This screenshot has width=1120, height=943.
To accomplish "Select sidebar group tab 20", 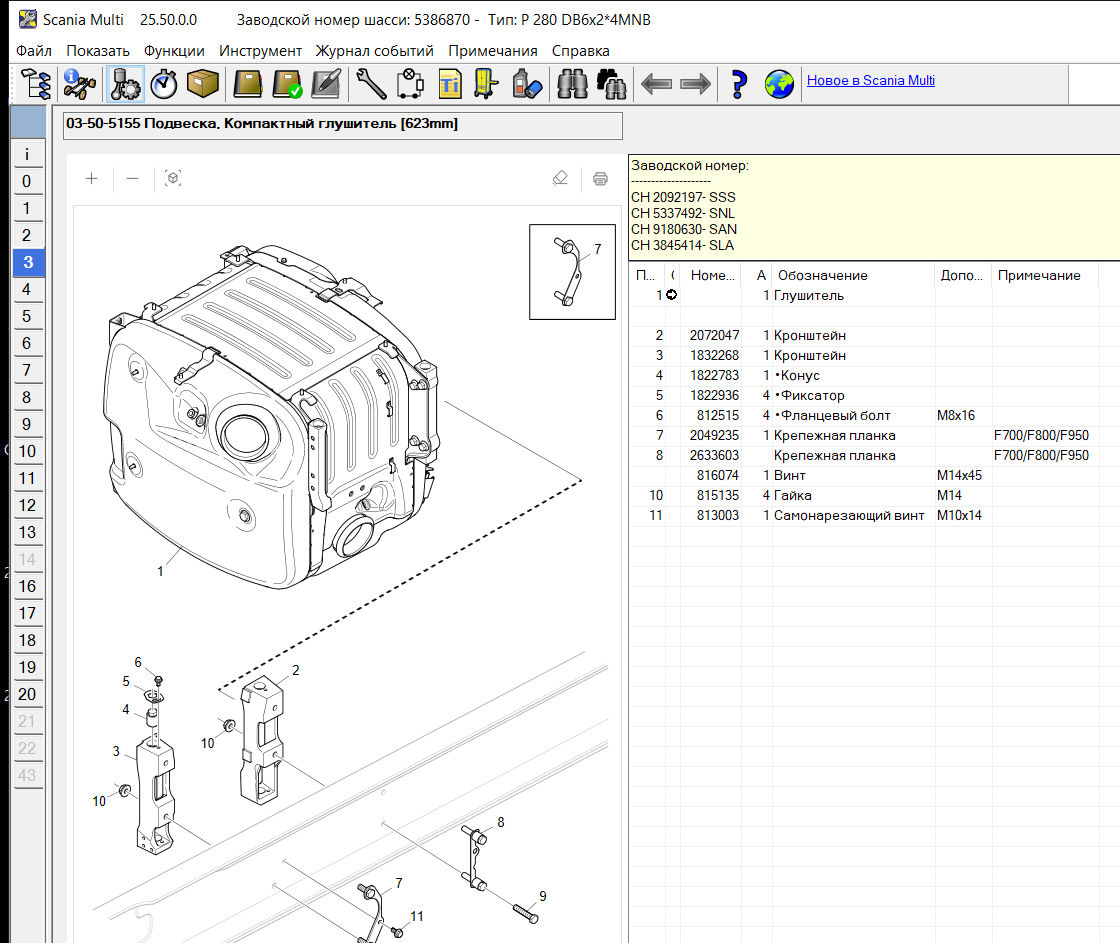I will [x=28, y=694].
